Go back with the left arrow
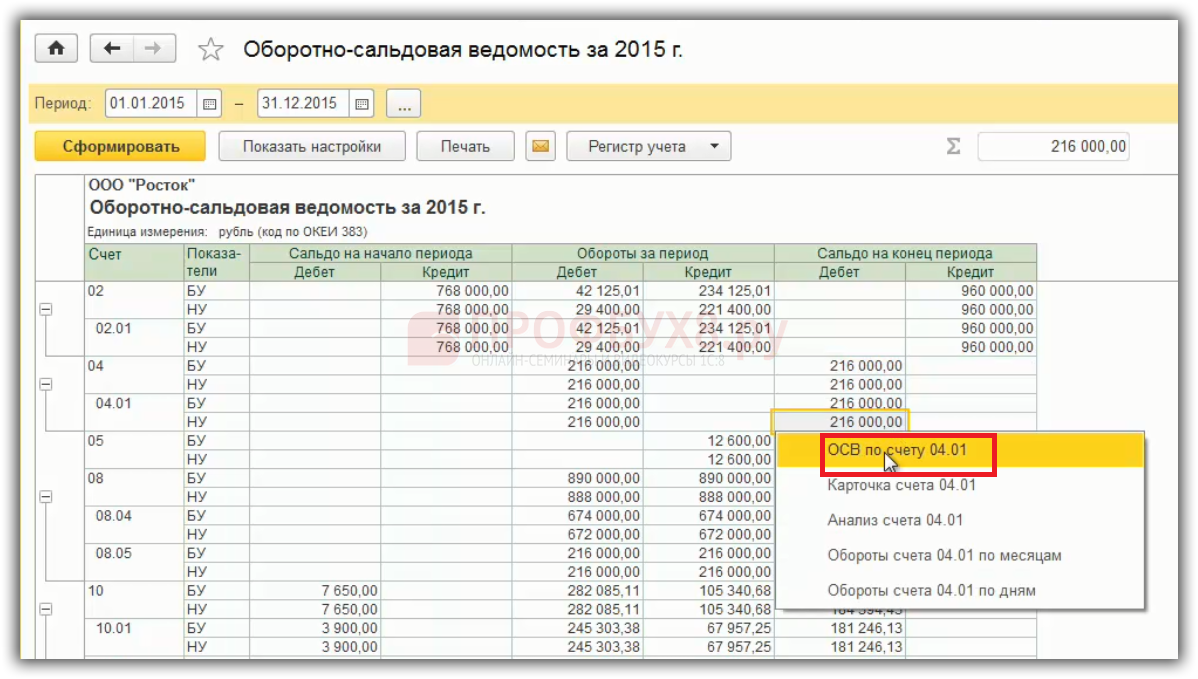The height and width of the screenshot is (679, 1198). tap(112, 48)
